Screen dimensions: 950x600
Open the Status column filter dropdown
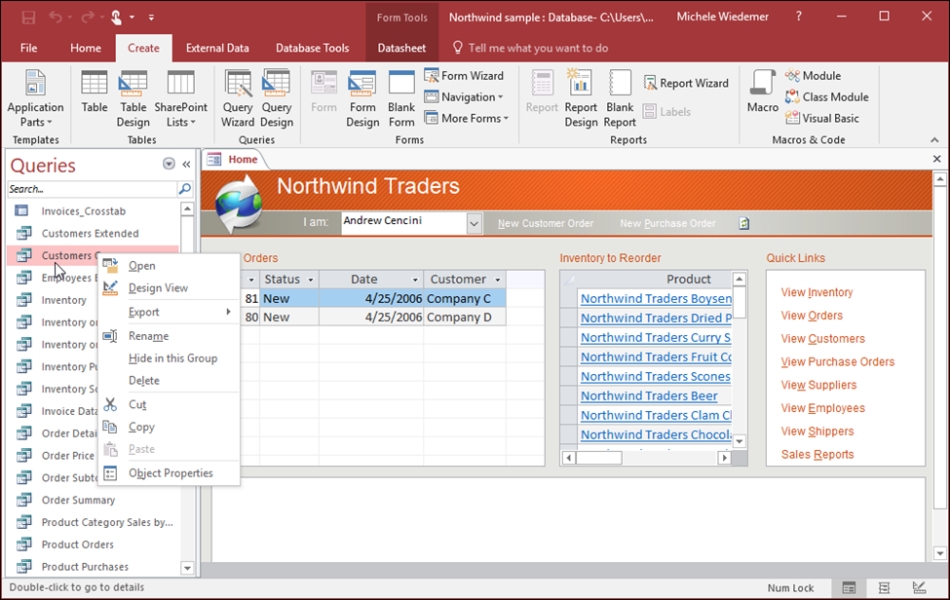[x=311, y=279]
